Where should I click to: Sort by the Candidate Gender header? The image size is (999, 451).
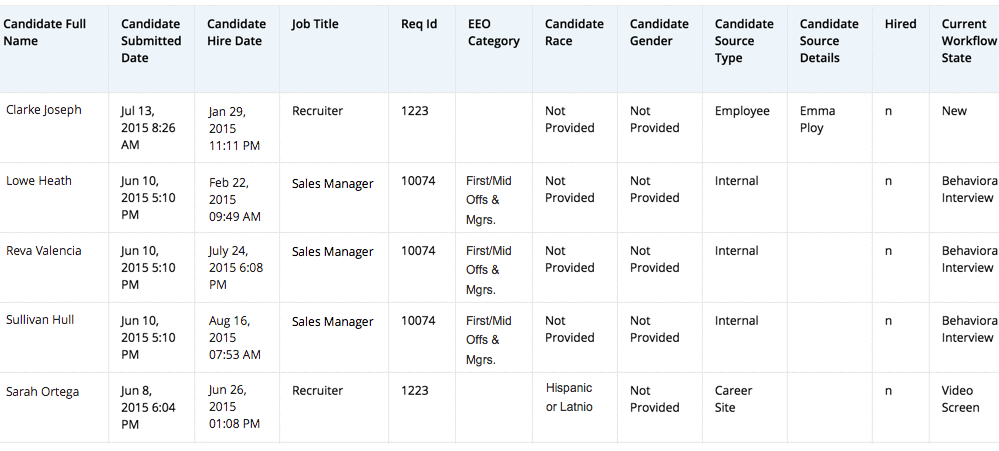659,32
